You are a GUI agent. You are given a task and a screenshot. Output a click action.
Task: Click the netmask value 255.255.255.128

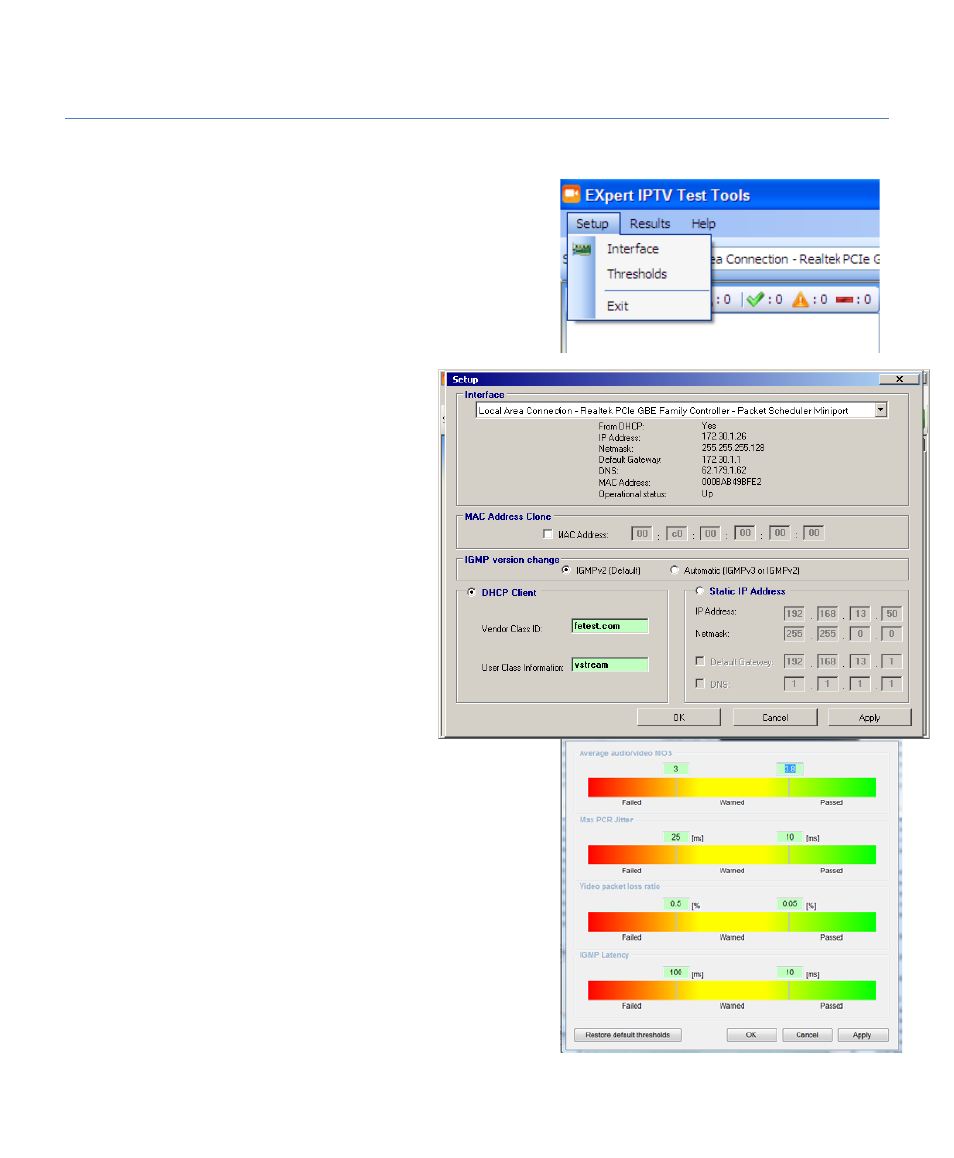point(732,448)
